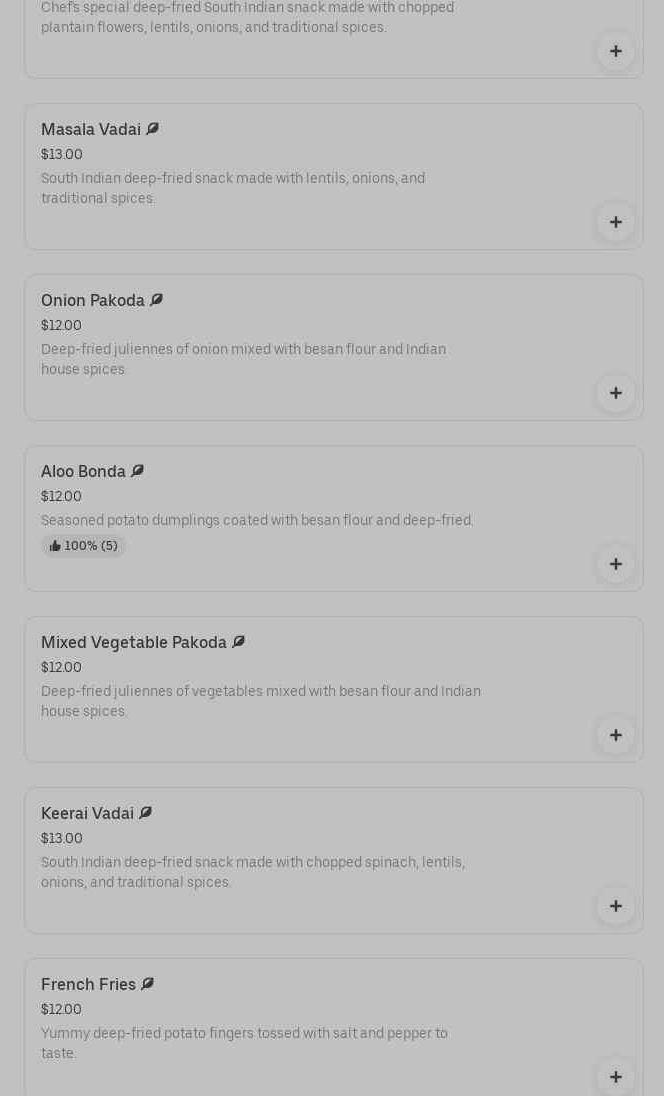
Task: Add Aloo Bonda to cart
Action: click(615, 564)
